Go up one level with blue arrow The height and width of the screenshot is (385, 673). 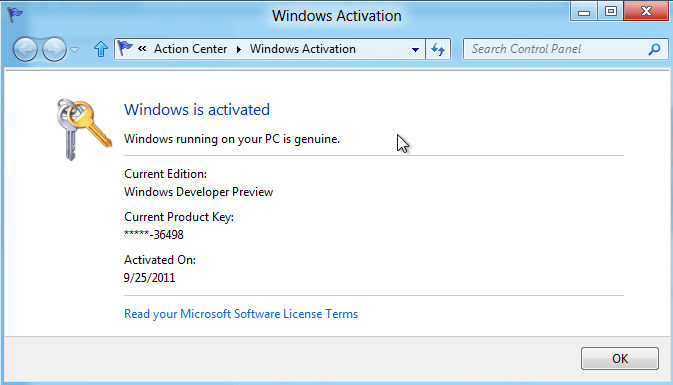pyautogui.click(x=101, y=49)
